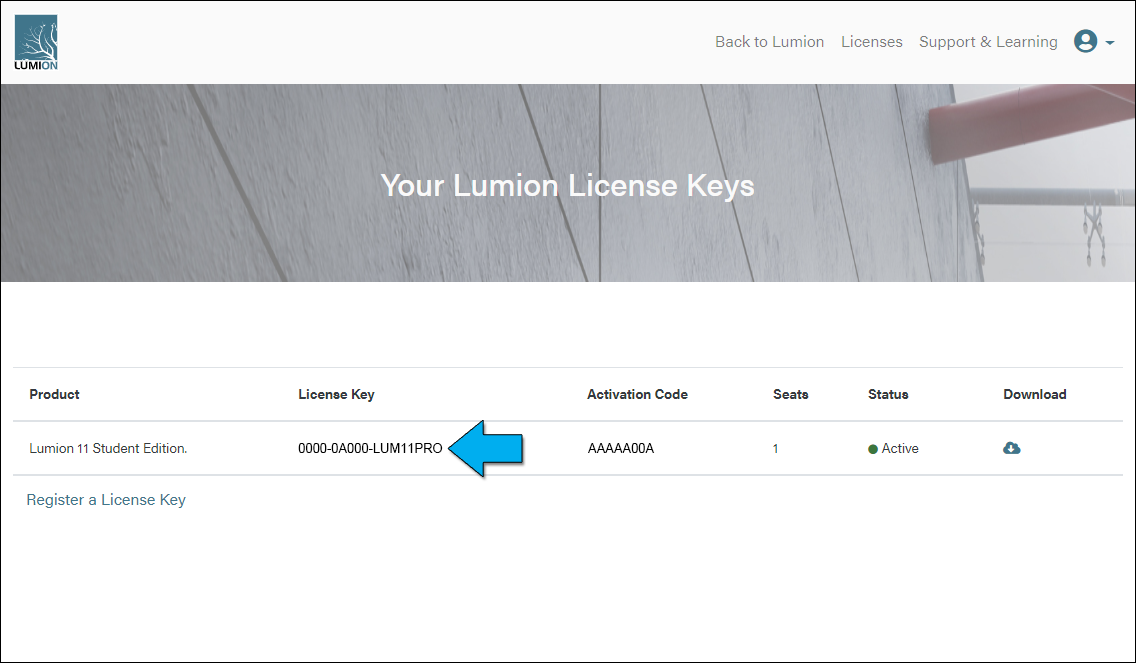Click the blue arrow pointing at license key
The width and height of the screenshot is (1136, 663).
pos(486,448)
